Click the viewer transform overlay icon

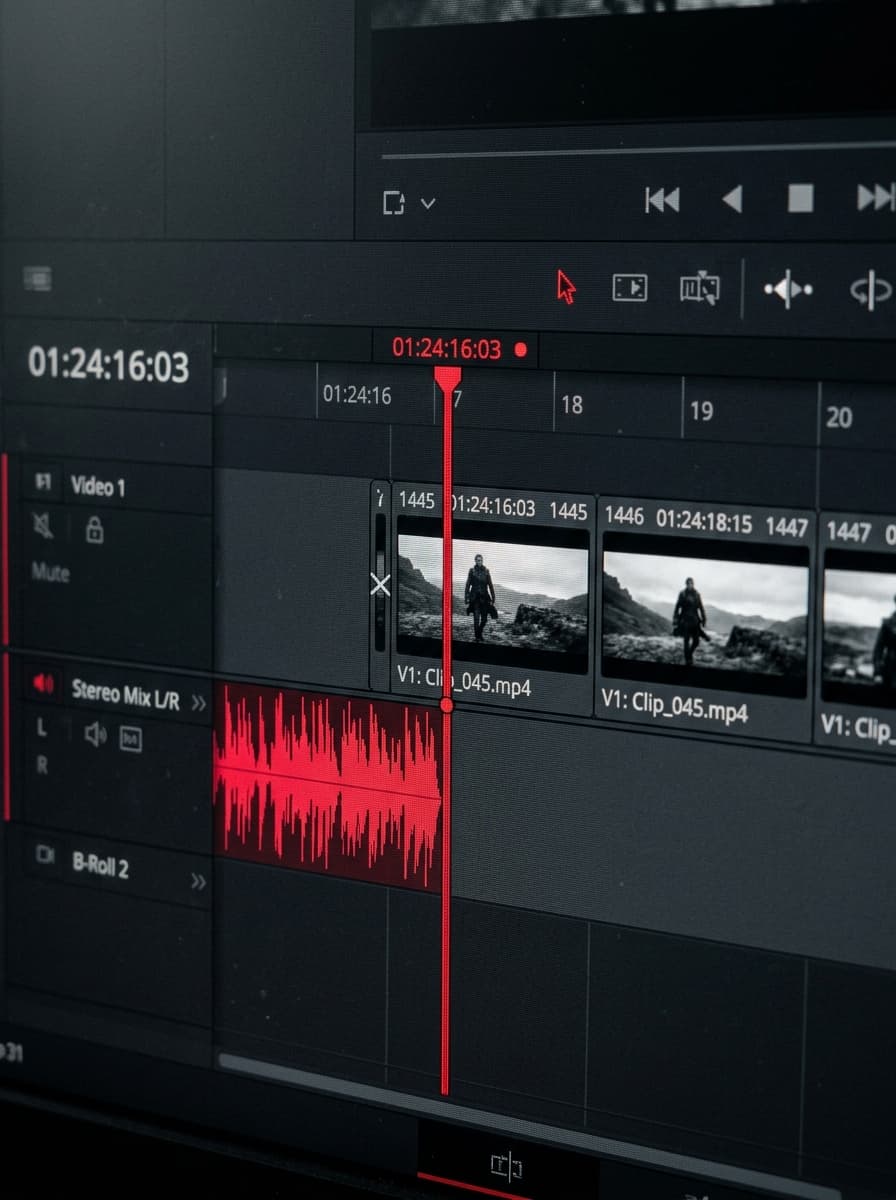(394, 203)
